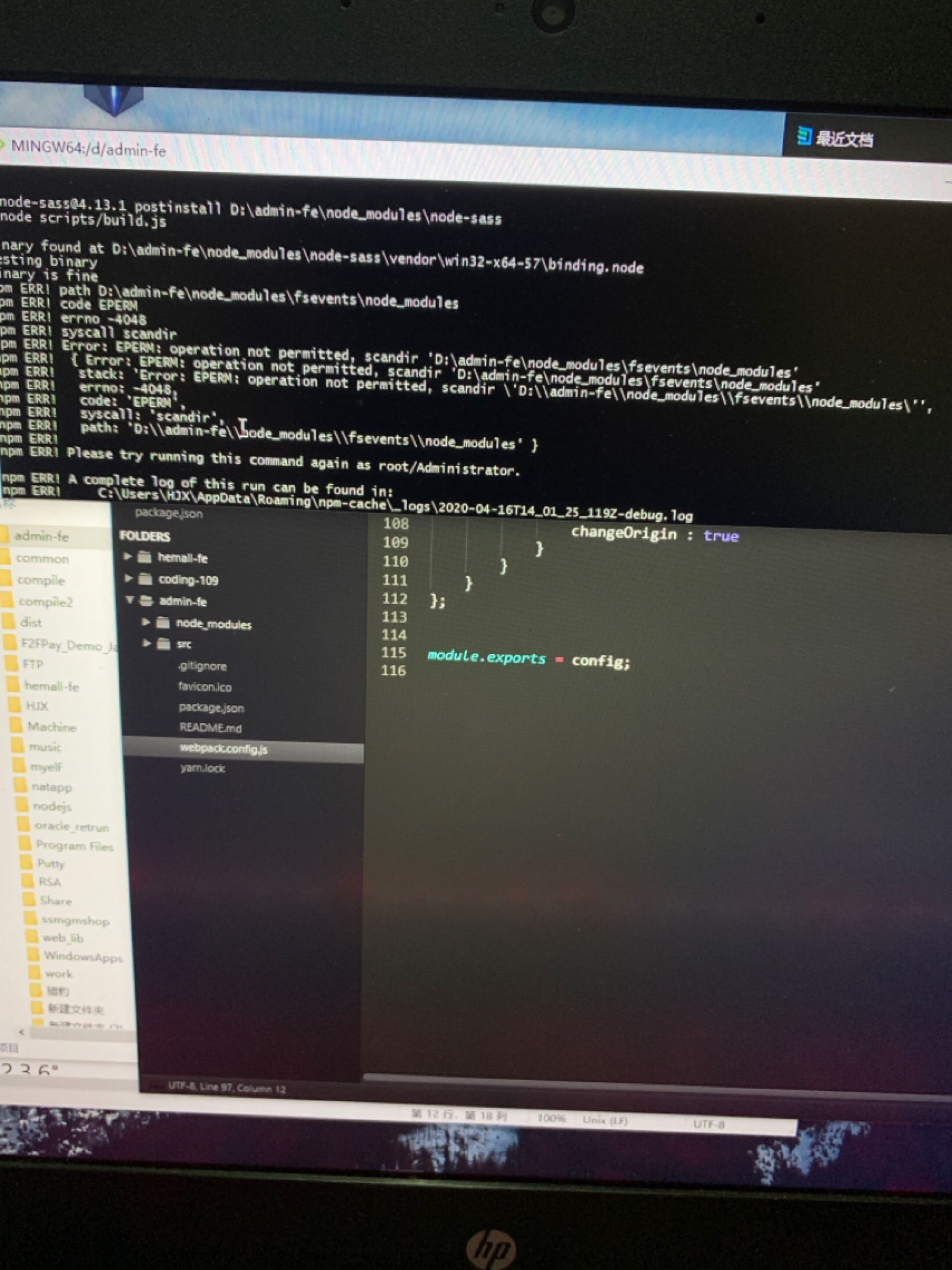Select the oracle_retrun folder in Explorer
This screenshot has height=1270, width=952.
pyautogui.click(x=72, y=826)
